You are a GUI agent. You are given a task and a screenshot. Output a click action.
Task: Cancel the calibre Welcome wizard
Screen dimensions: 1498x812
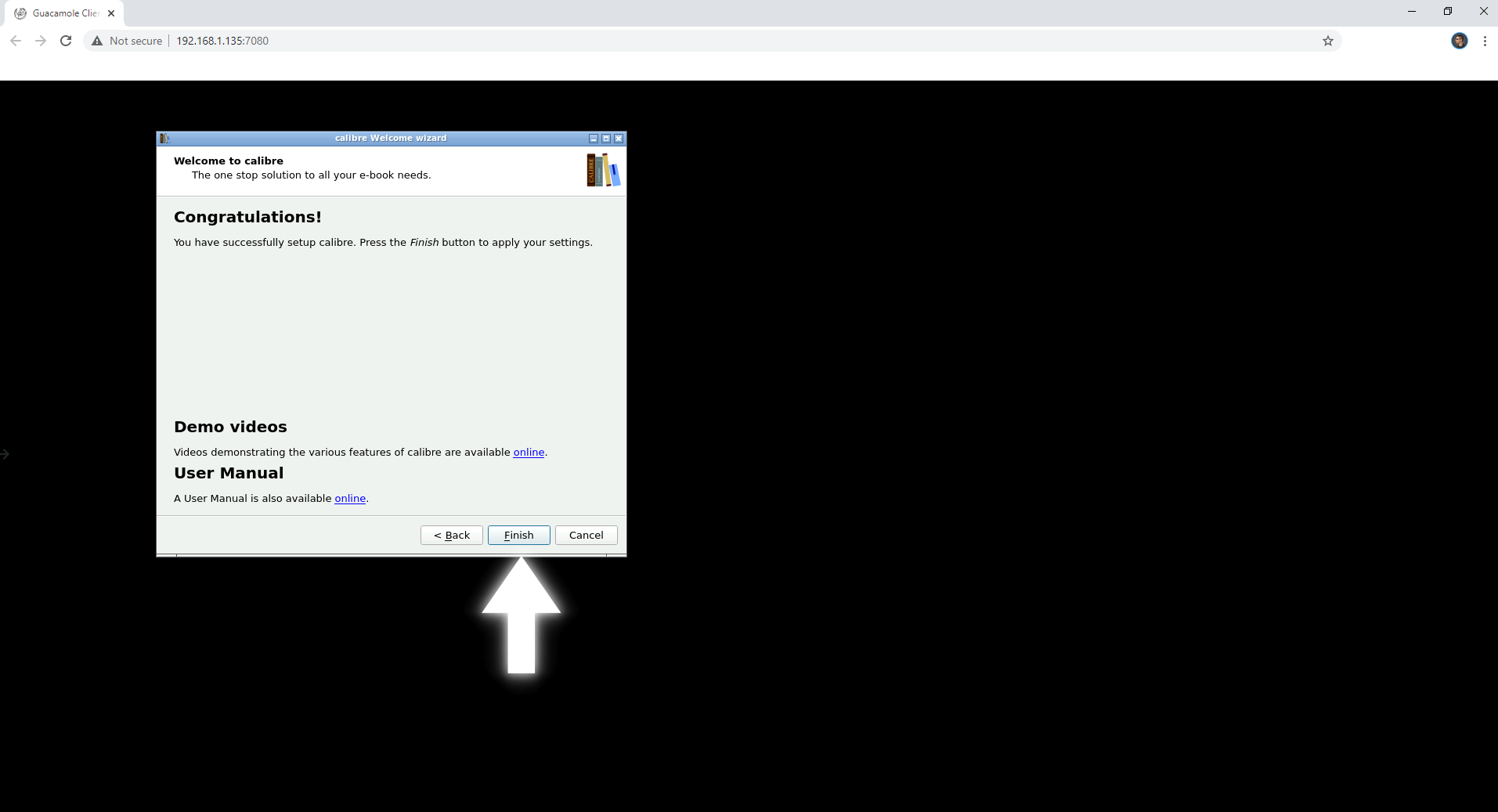586,535
